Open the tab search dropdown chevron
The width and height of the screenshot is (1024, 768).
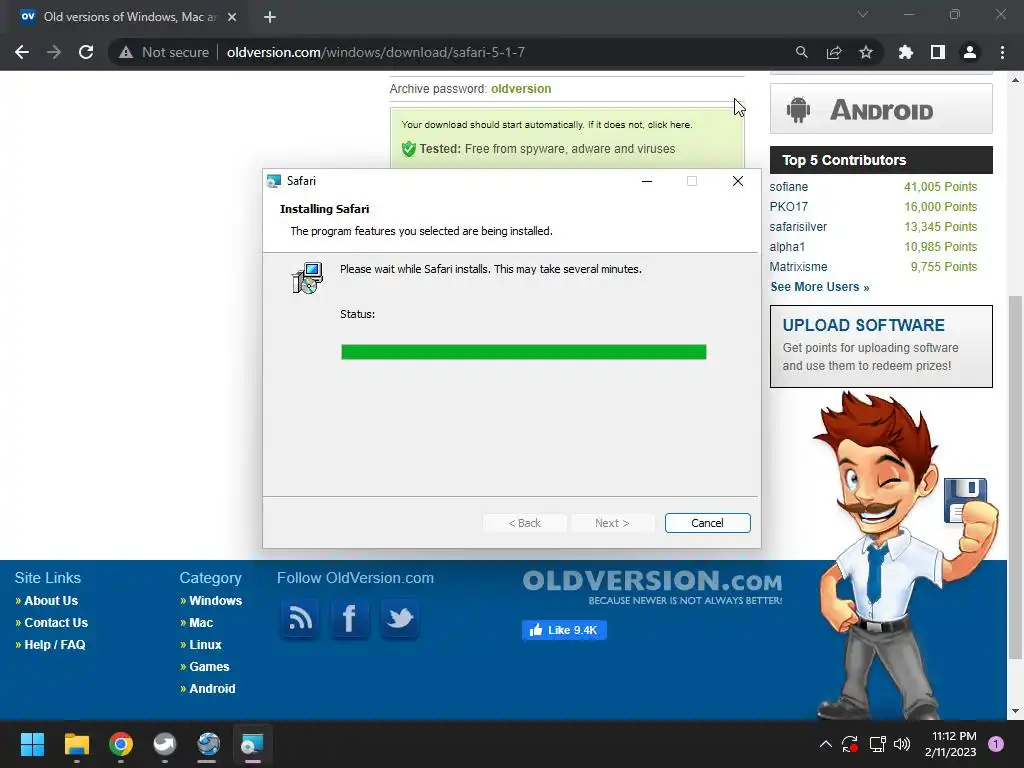pyautogui.click(x=863, y=14)
